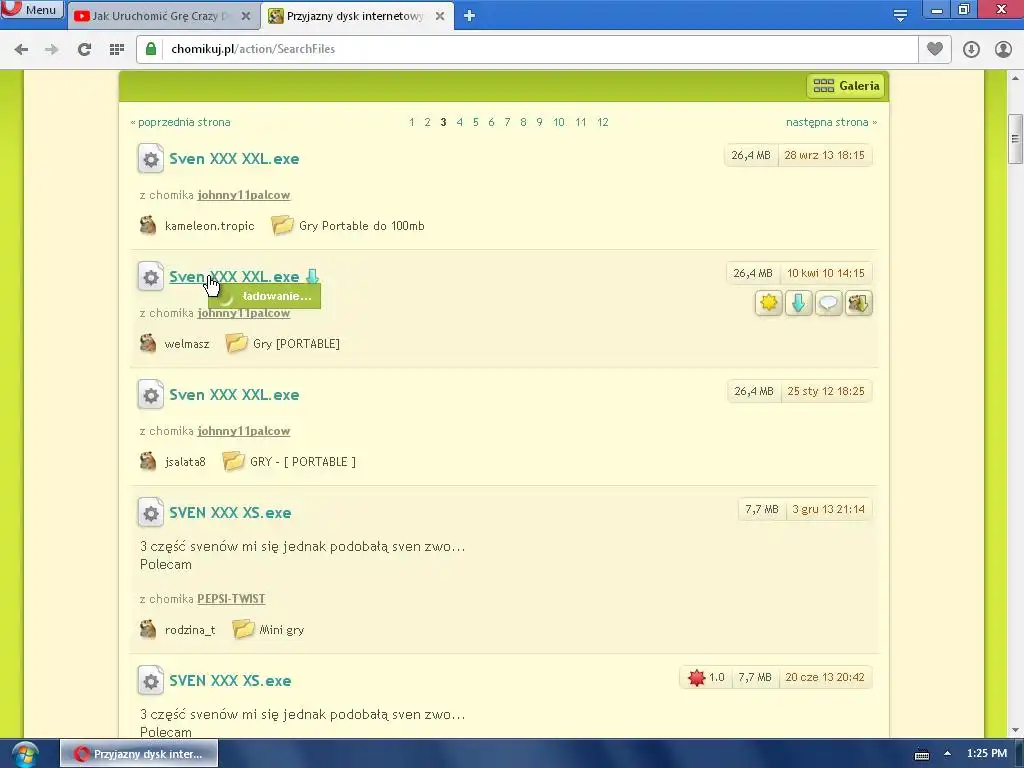This screenshot has width=1024, height=768.
Task: Go to poprzednia strona
Action: (x=180, y=122)
